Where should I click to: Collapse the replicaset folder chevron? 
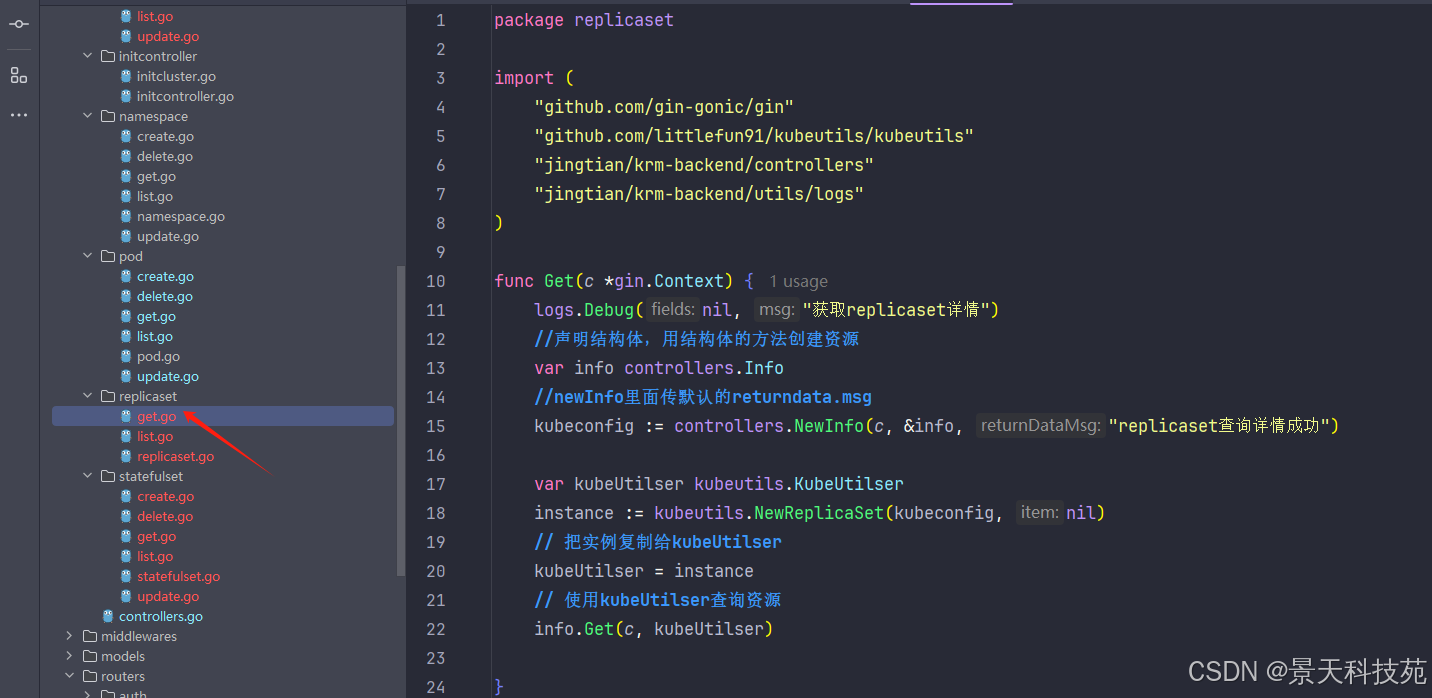88,396
